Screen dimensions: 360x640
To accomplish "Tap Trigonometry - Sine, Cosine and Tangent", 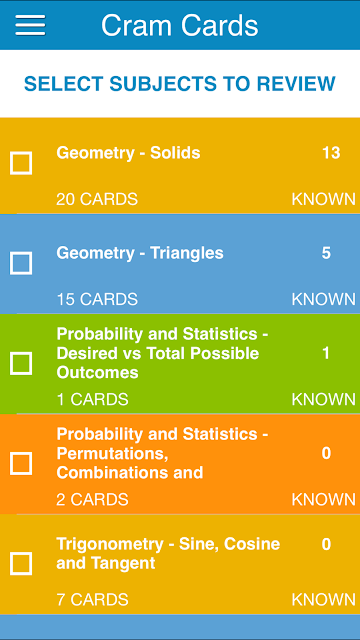I will [x=168, y=553].
